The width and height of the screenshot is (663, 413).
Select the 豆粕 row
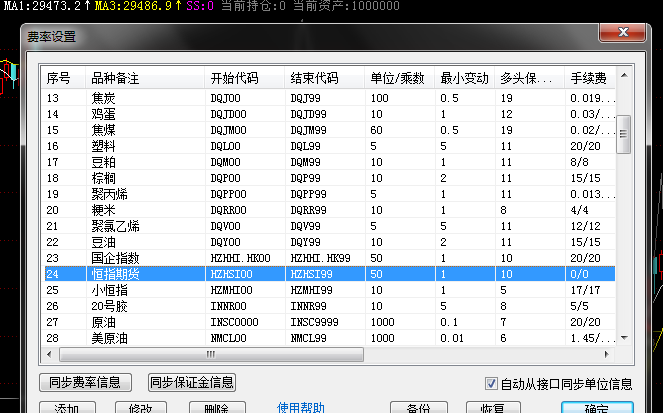329,162
